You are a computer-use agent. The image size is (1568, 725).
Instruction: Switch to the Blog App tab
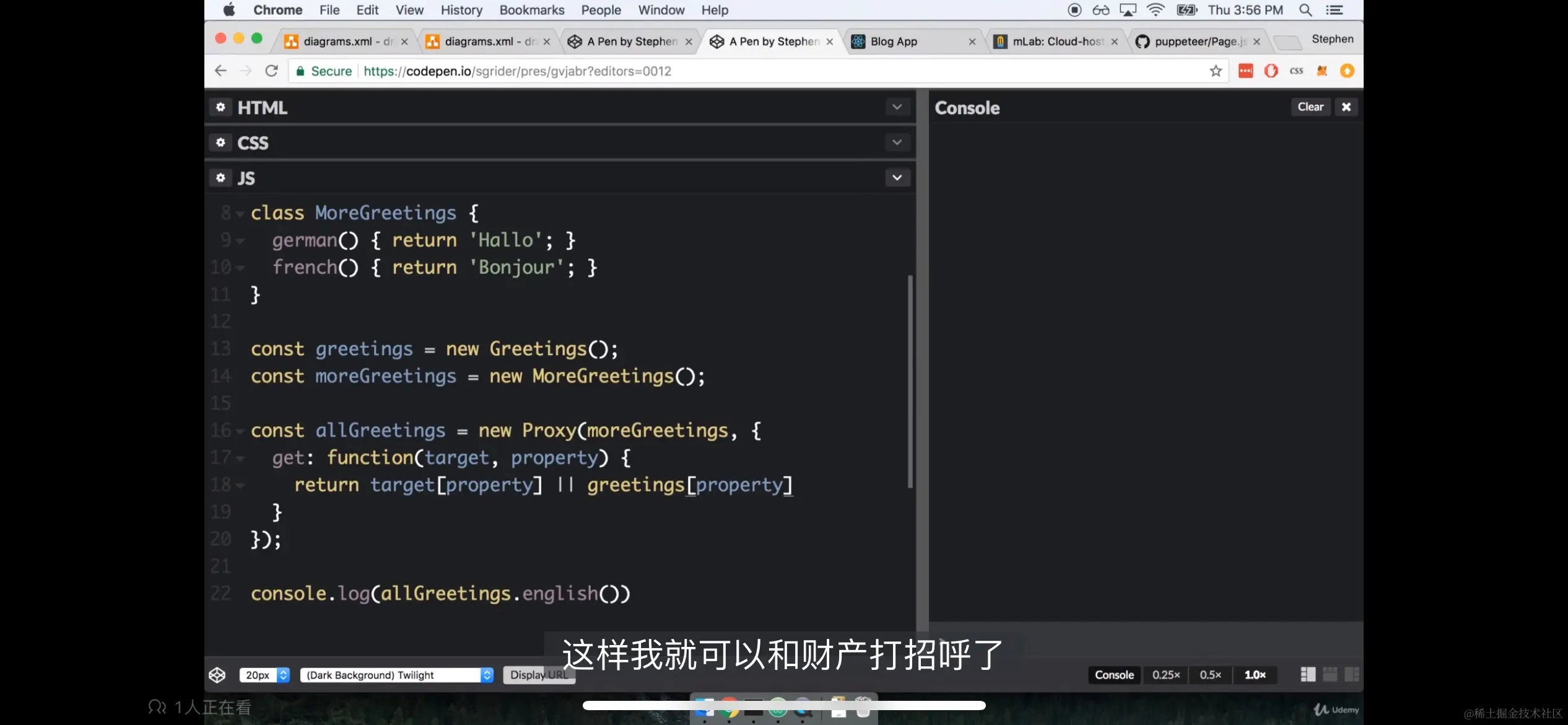coord(893,42)
